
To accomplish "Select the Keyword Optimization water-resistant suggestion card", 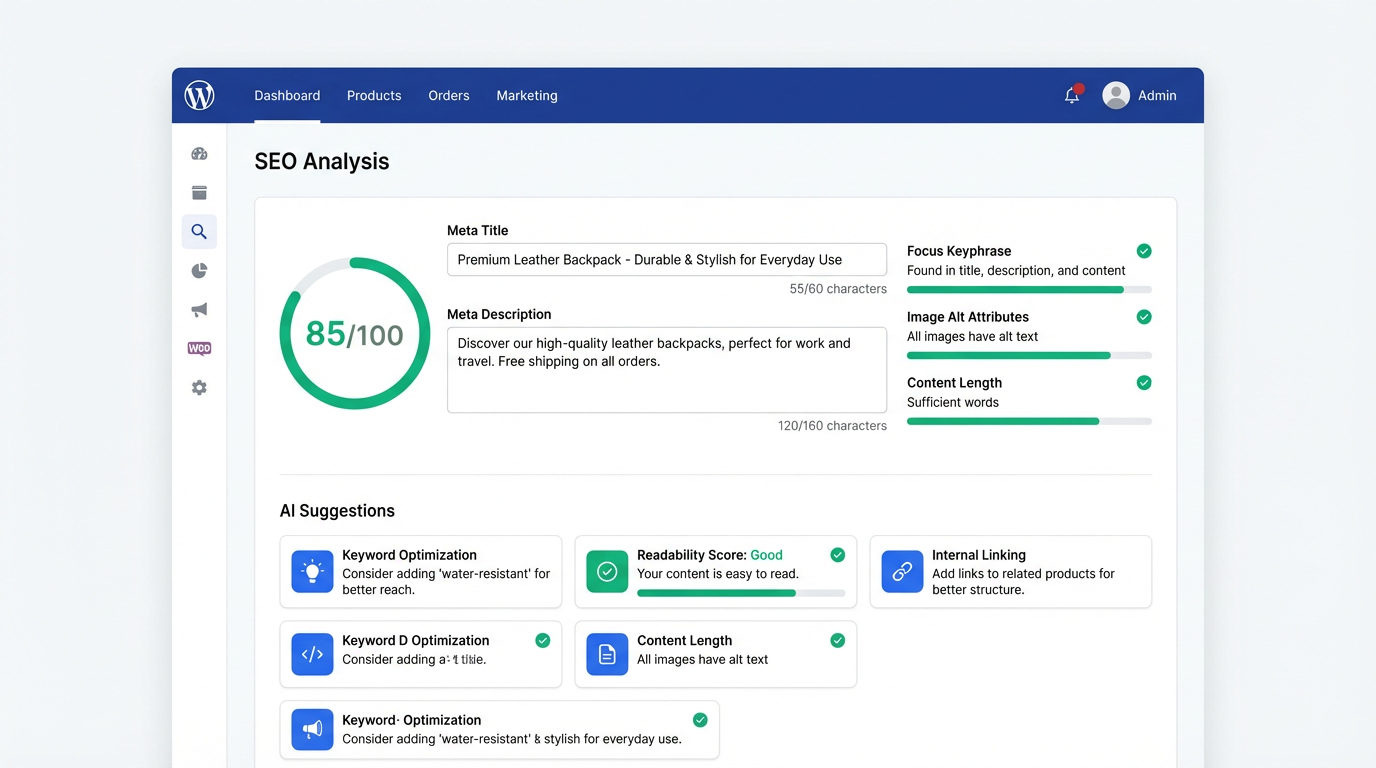I will (x=420, y=572).
